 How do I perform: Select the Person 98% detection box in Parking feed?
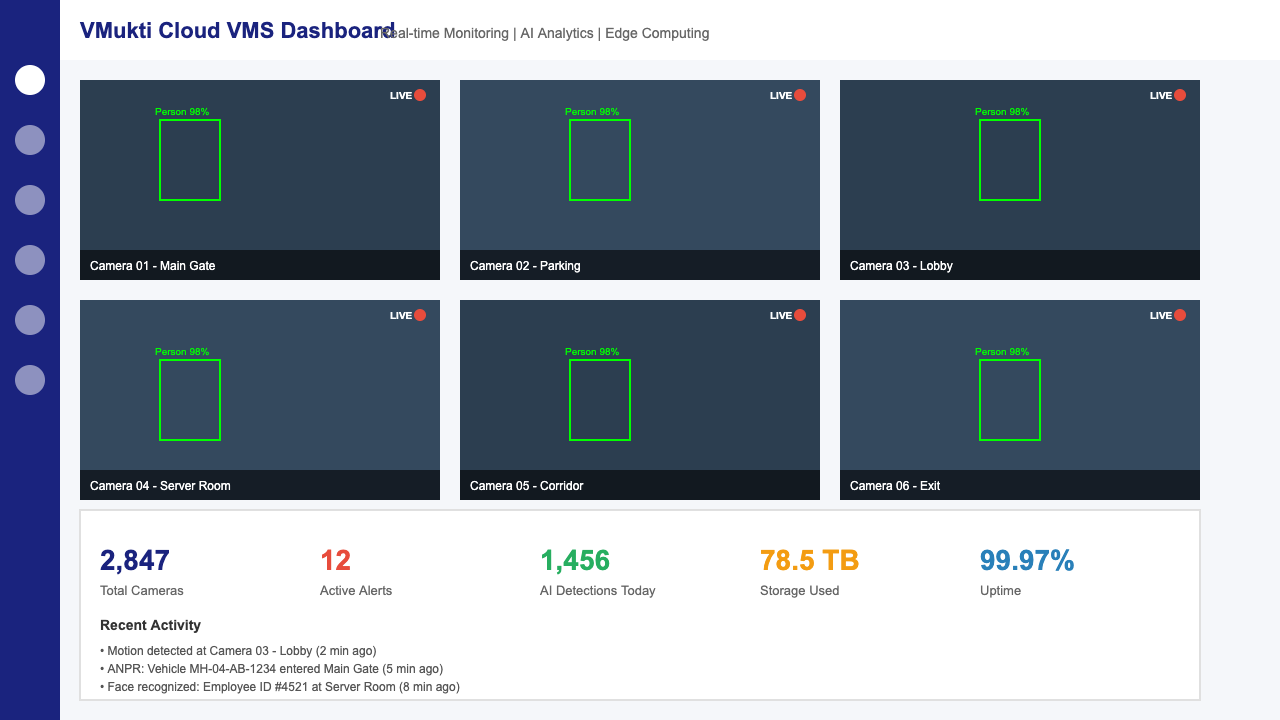coord(600,160)
